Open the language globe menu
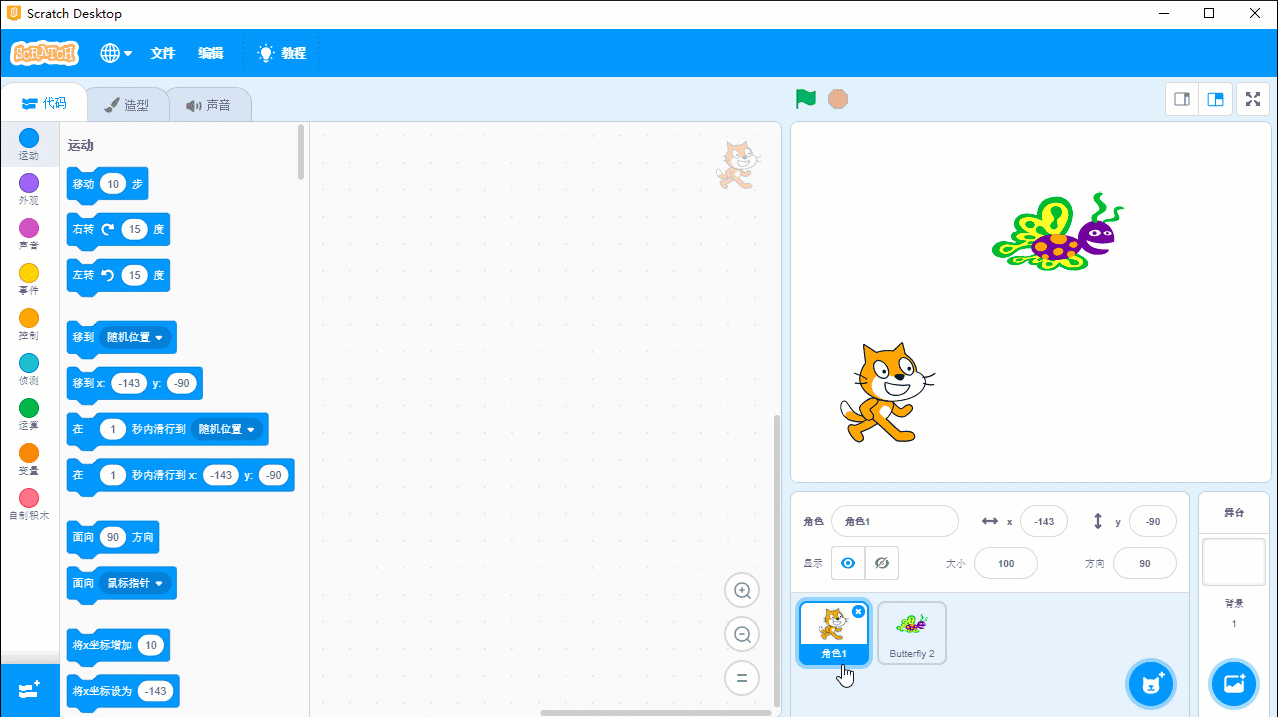 pyautogui.click(x=116, y=53)
